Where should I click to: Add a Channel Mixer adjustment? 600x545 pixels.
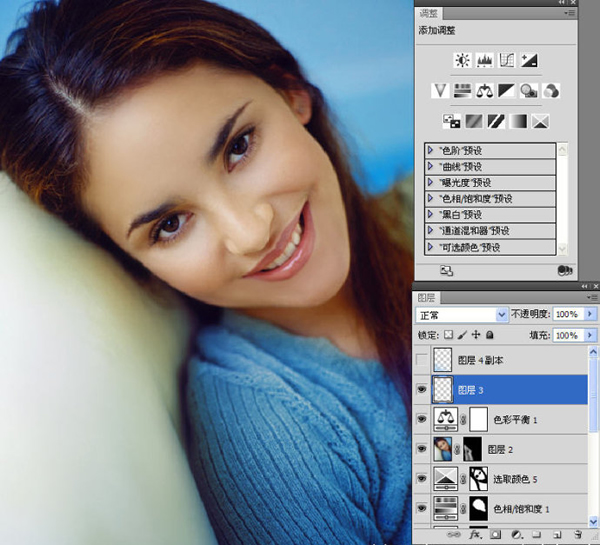[551, 91]
